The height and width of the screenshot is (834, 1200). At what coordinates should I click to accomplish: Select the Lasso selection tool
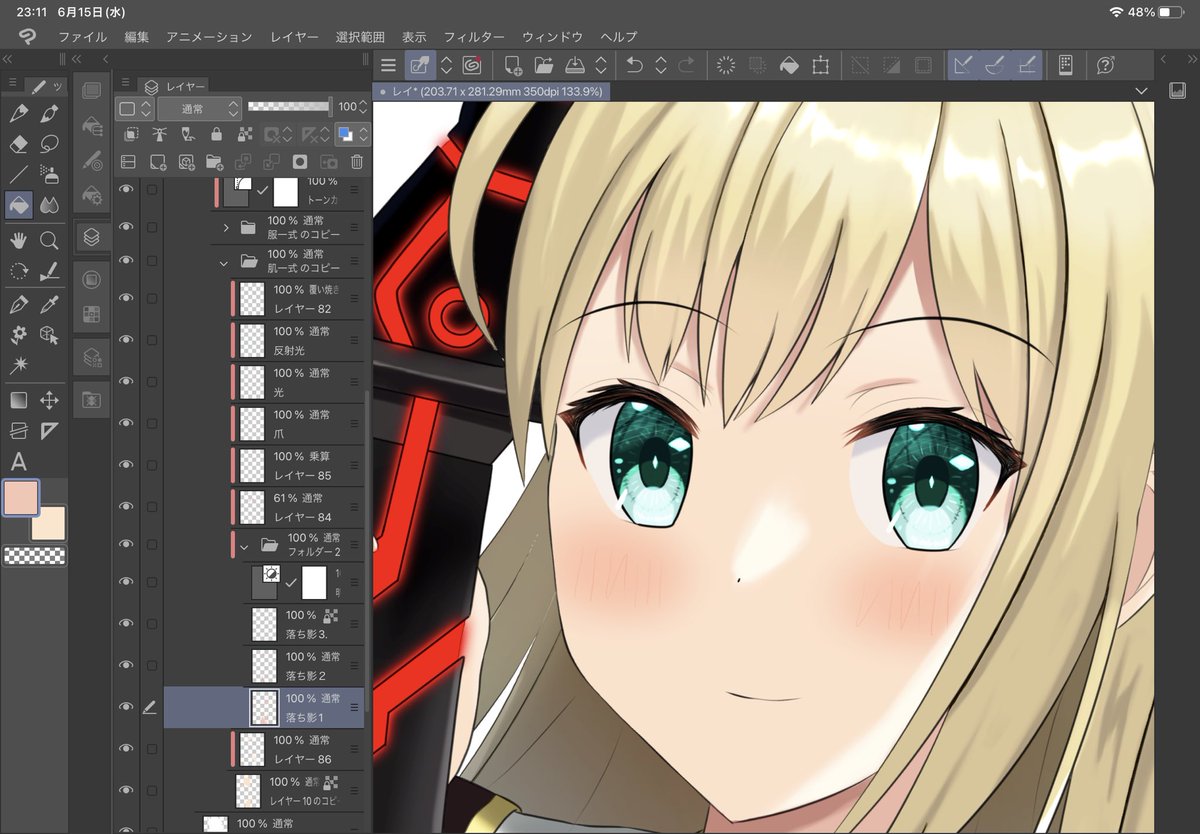pos(49,144)
